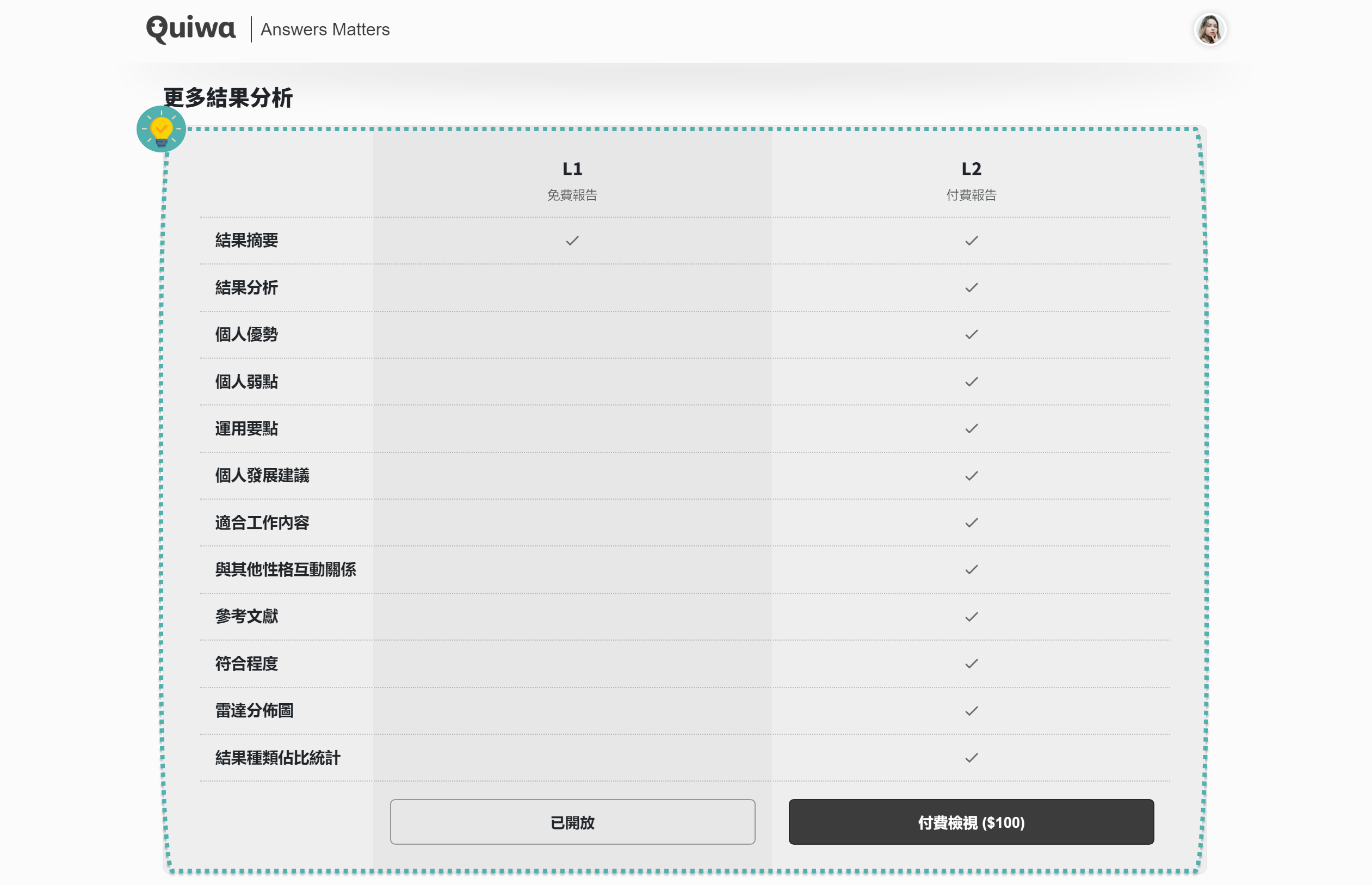Click the 雷達分佈圖 checkmark under L2
This screenshot has height=885, width=1372.
[972, 710]
